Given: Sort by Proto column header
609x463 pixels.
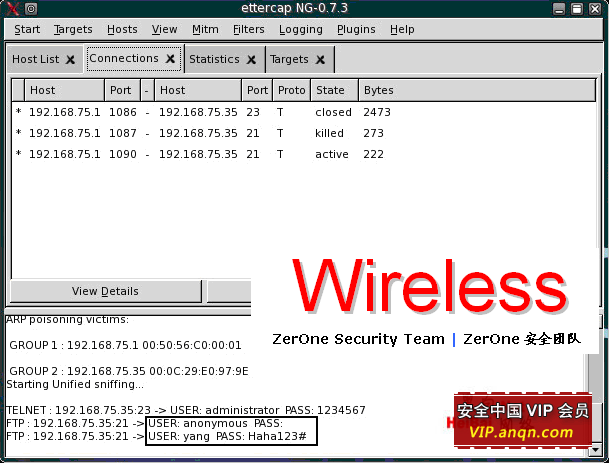Looking at the screenshot, I should tap(291, 91).
